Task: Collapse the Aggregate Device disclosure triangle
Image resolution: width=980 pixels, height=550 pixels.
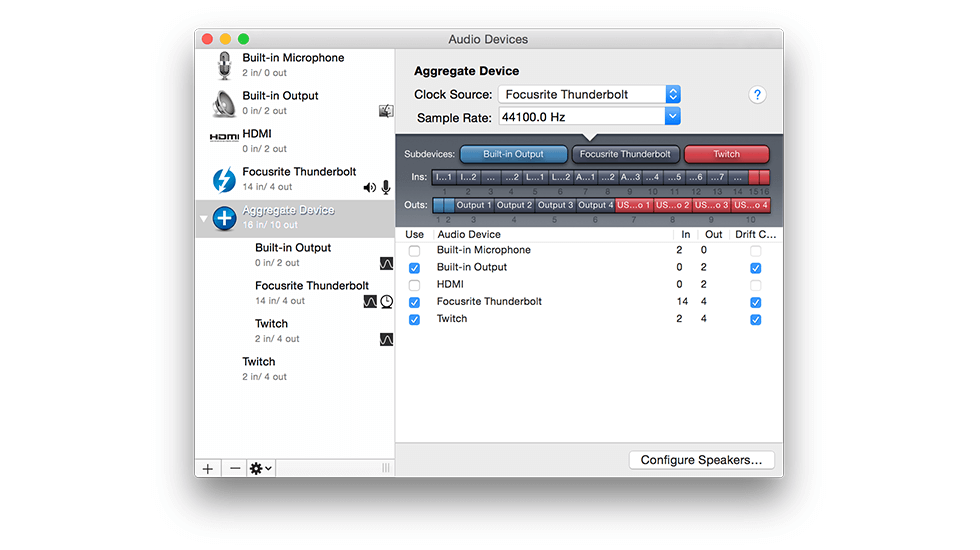Action: pos(204,218)
